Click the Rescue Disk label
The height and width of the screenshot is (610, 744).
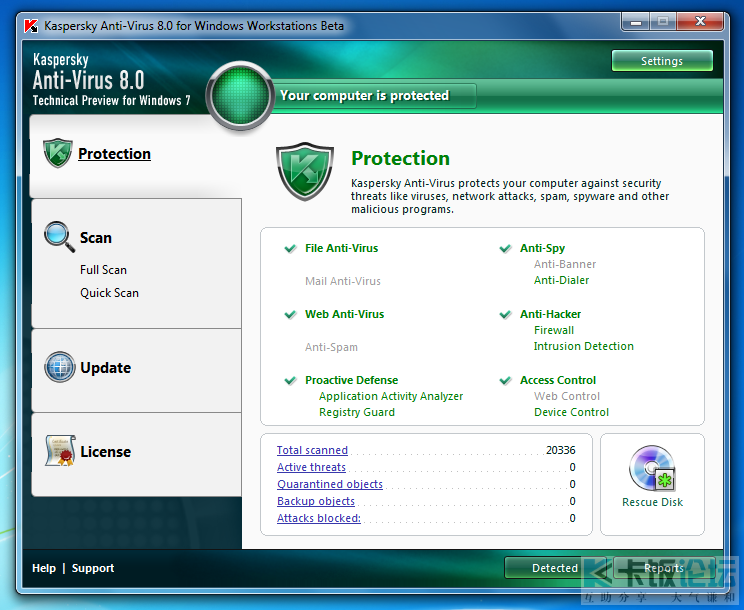point(652,502)
